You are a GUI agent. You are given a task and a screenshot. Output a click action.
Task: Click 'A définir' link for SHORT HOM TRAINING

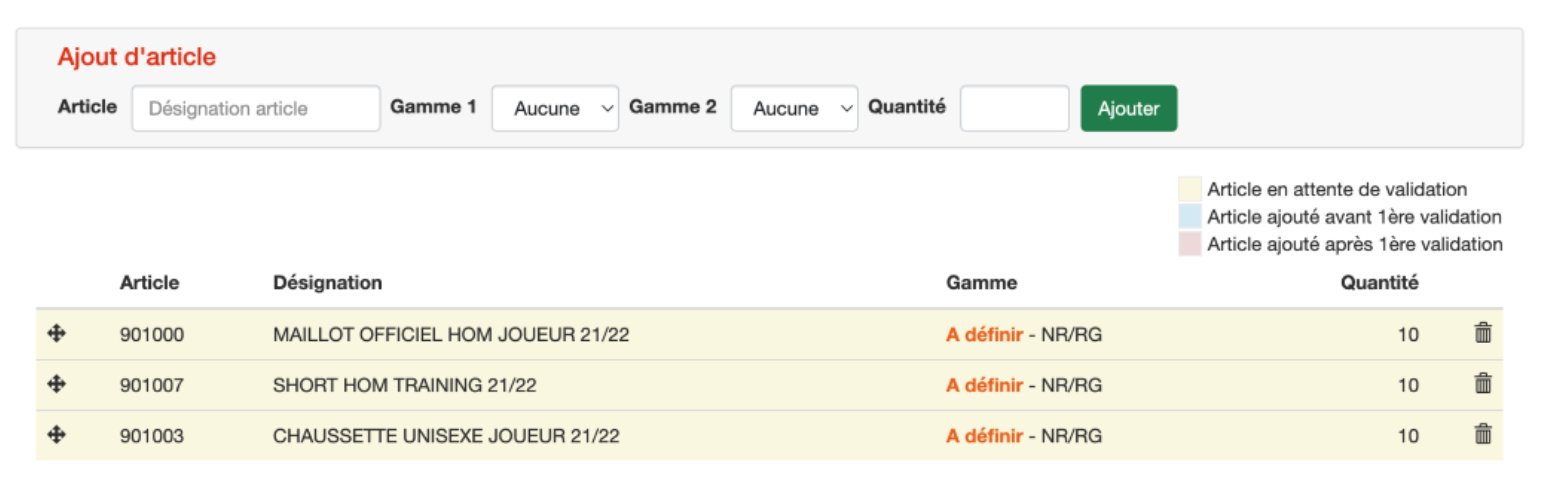pos(984,385)
